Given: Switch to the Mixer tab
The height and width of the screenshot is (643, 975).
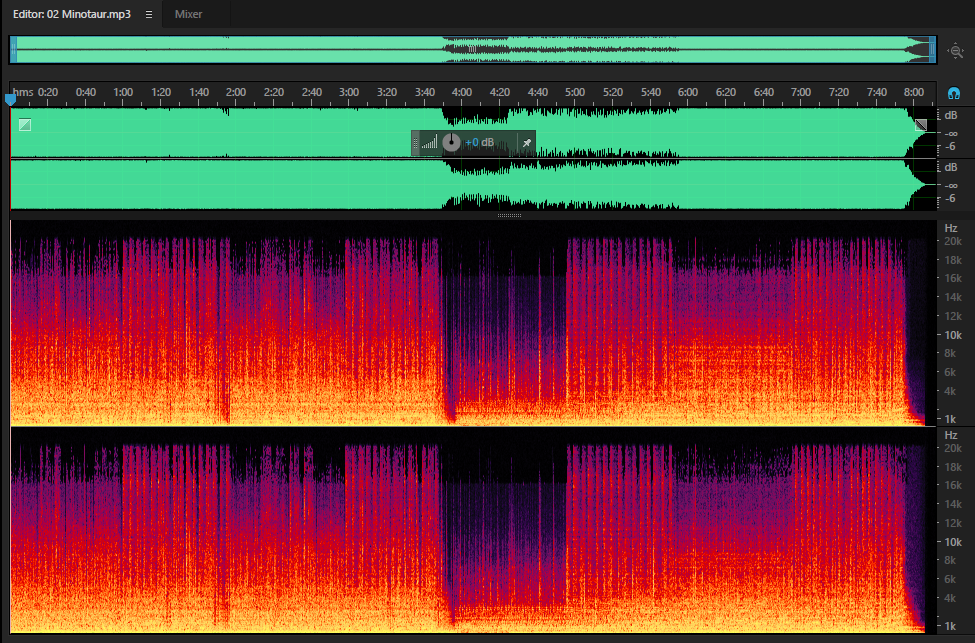Looking at the screenshot, I should click(x=188, y=14).
